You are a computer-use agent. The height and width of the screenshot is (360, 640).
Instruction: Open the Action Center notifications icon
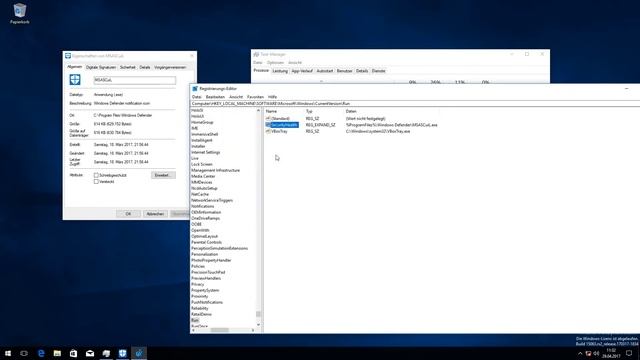(629, 353)
